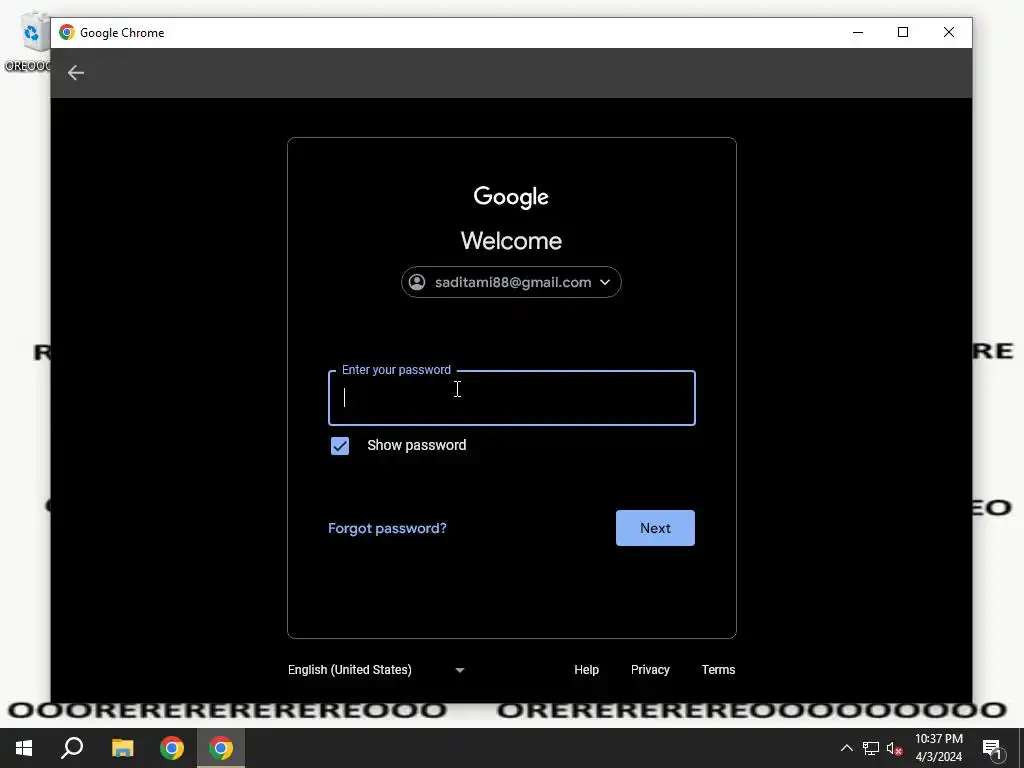Select the active Chrome window taskbar icon
This screenshot has height=768, width=1024.
221,748
